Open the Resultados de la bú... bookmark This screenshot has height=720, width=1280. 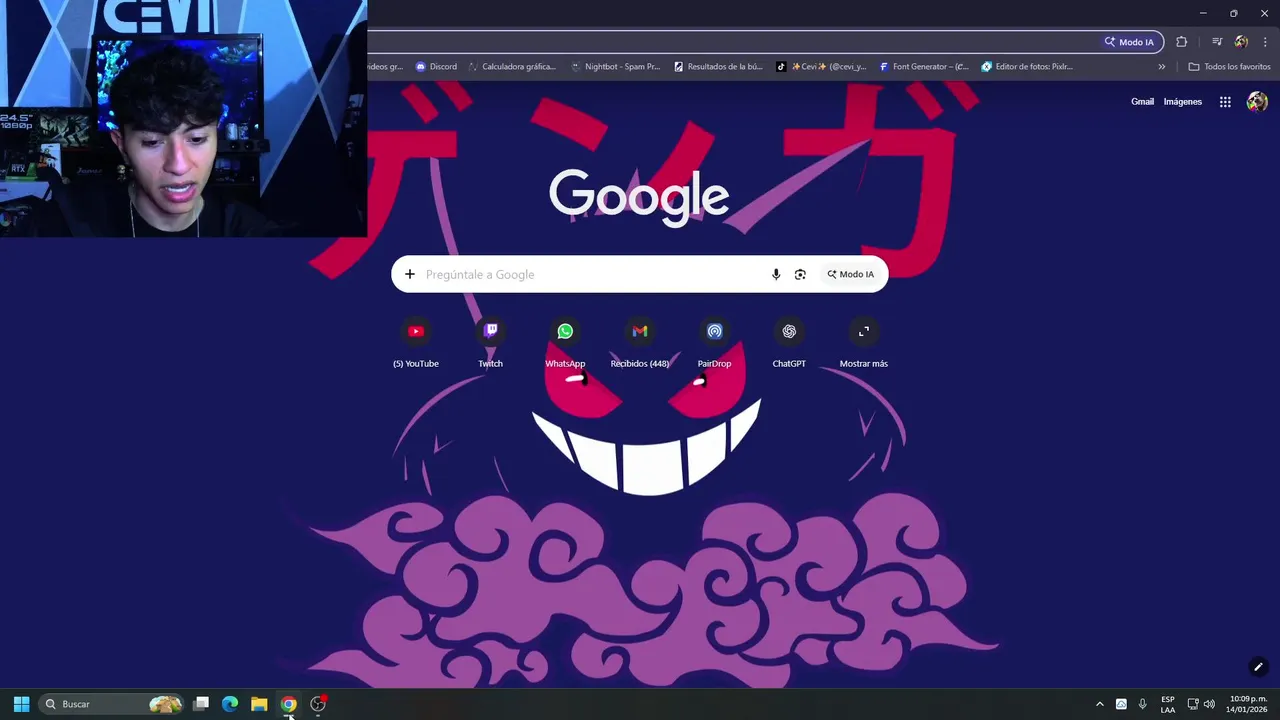718,67
